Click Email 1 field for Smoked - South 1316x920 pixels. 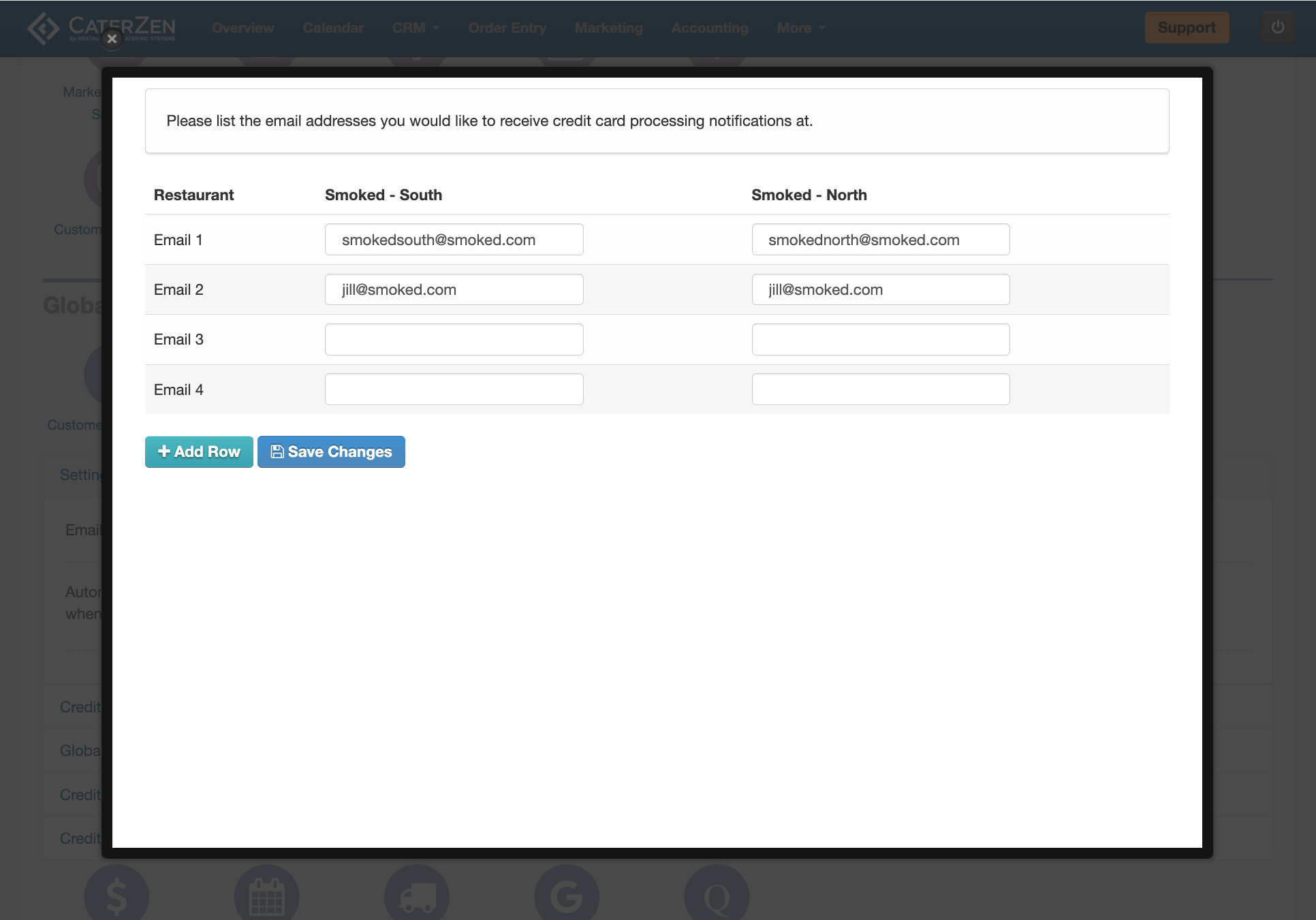[454, 240]
